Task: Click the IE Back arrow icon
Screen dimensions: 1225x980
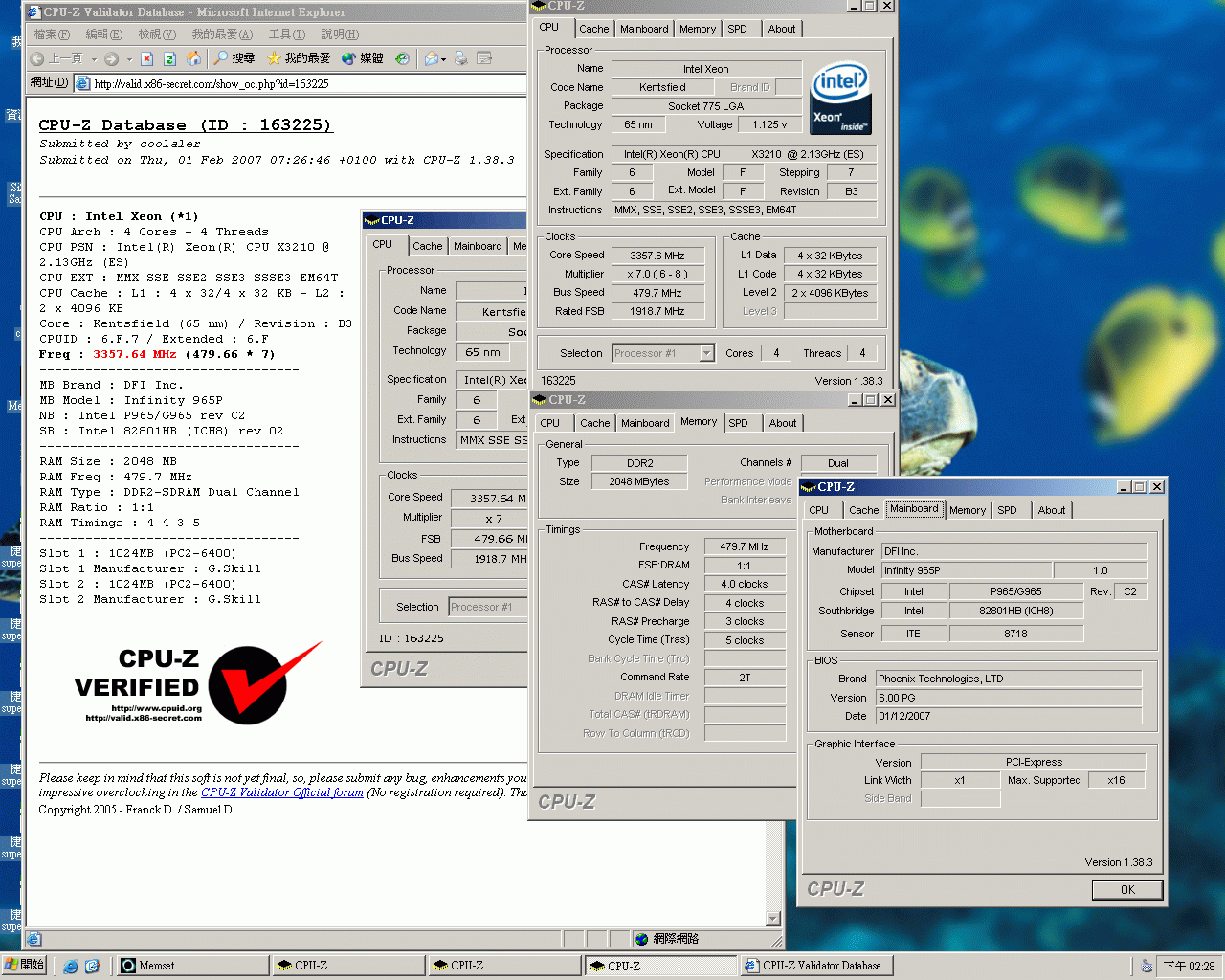Action: [x=37, y=58]
